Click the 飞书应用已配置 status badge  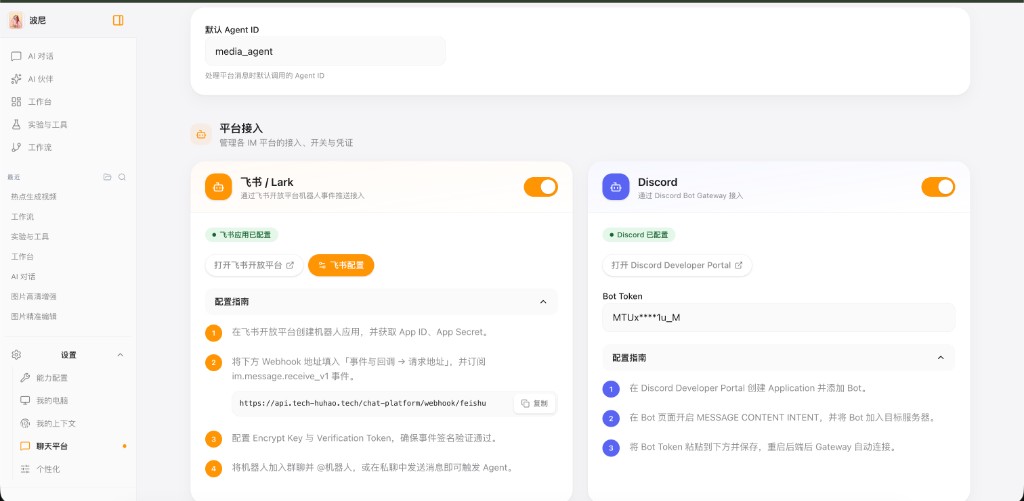242,234
